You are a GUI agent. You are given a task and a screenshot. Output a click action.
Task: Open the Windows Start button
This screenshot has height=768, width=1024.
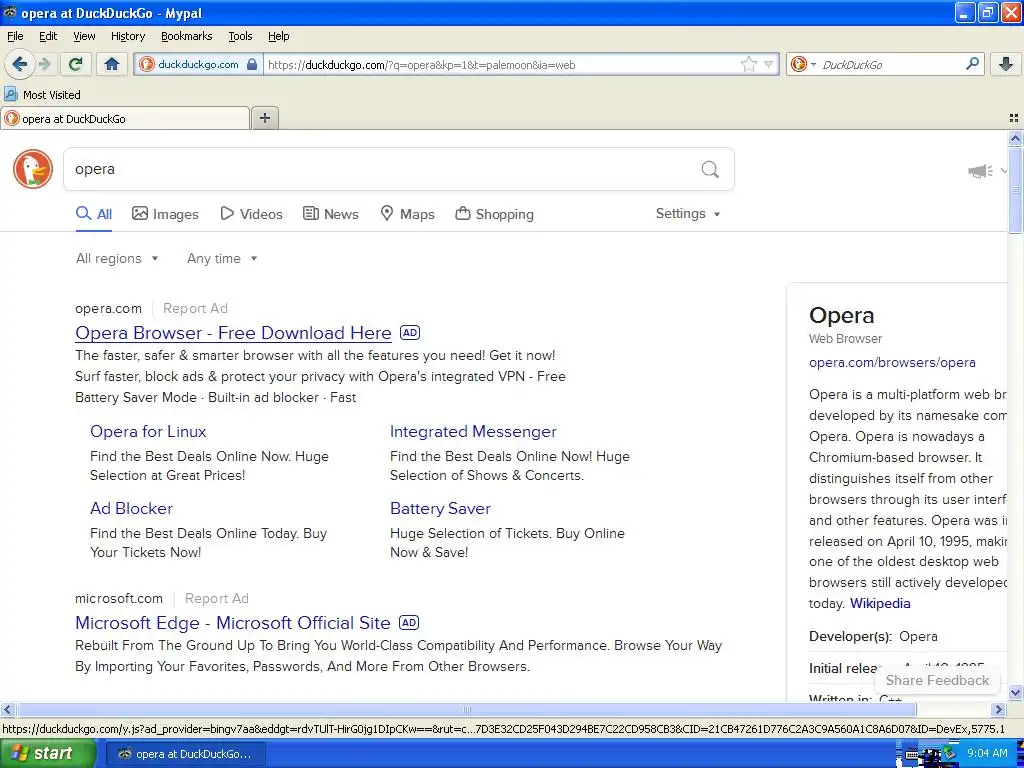click(x=48, y=754)
